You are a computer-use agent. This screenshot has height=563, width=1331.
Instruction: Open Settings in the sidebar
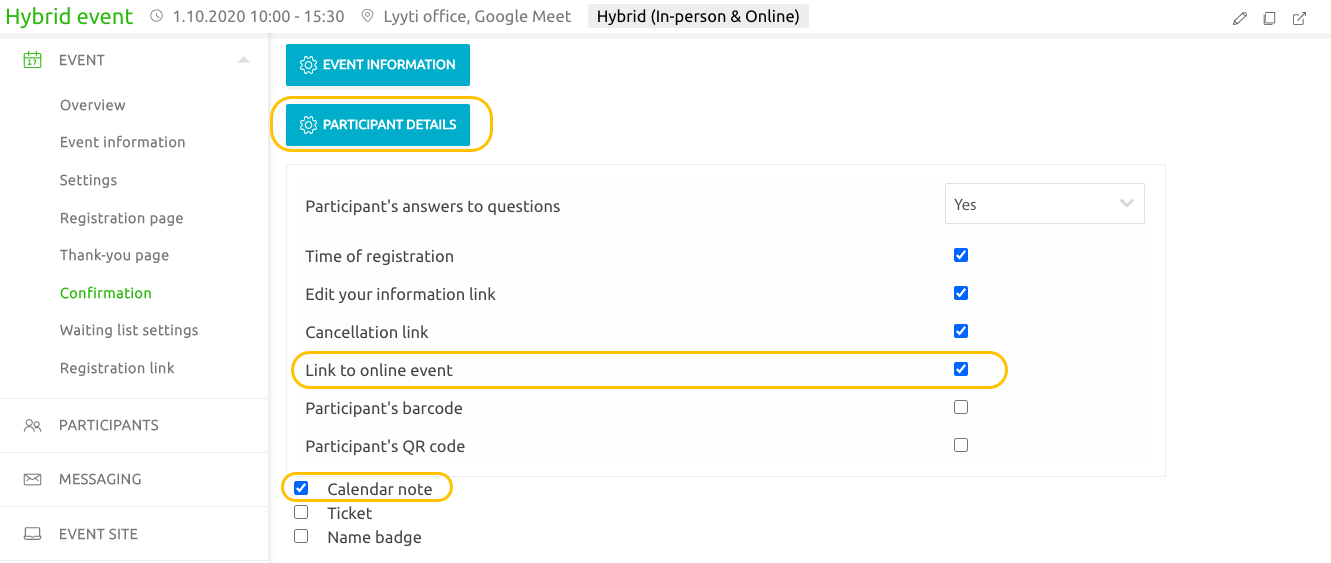(89, 180)
